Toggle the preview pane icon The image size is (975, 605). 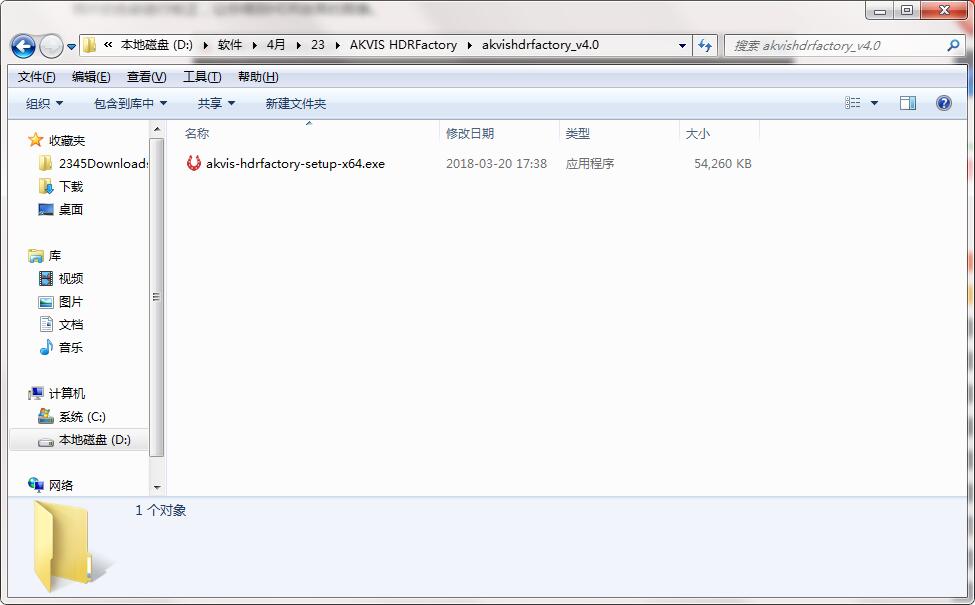click(x=908, y=103)
